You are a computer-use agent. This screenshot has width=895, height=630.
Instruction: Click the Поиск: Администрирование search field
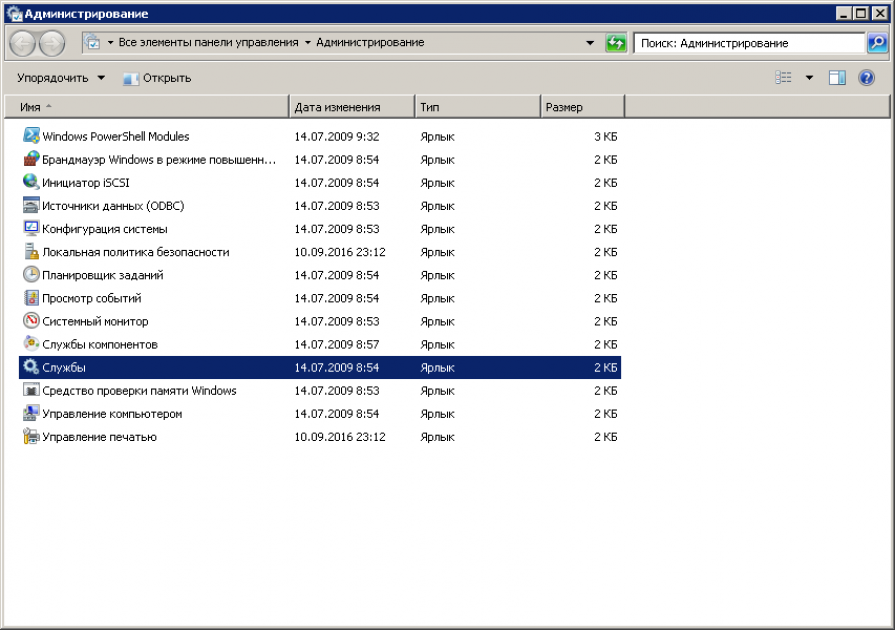748,43
